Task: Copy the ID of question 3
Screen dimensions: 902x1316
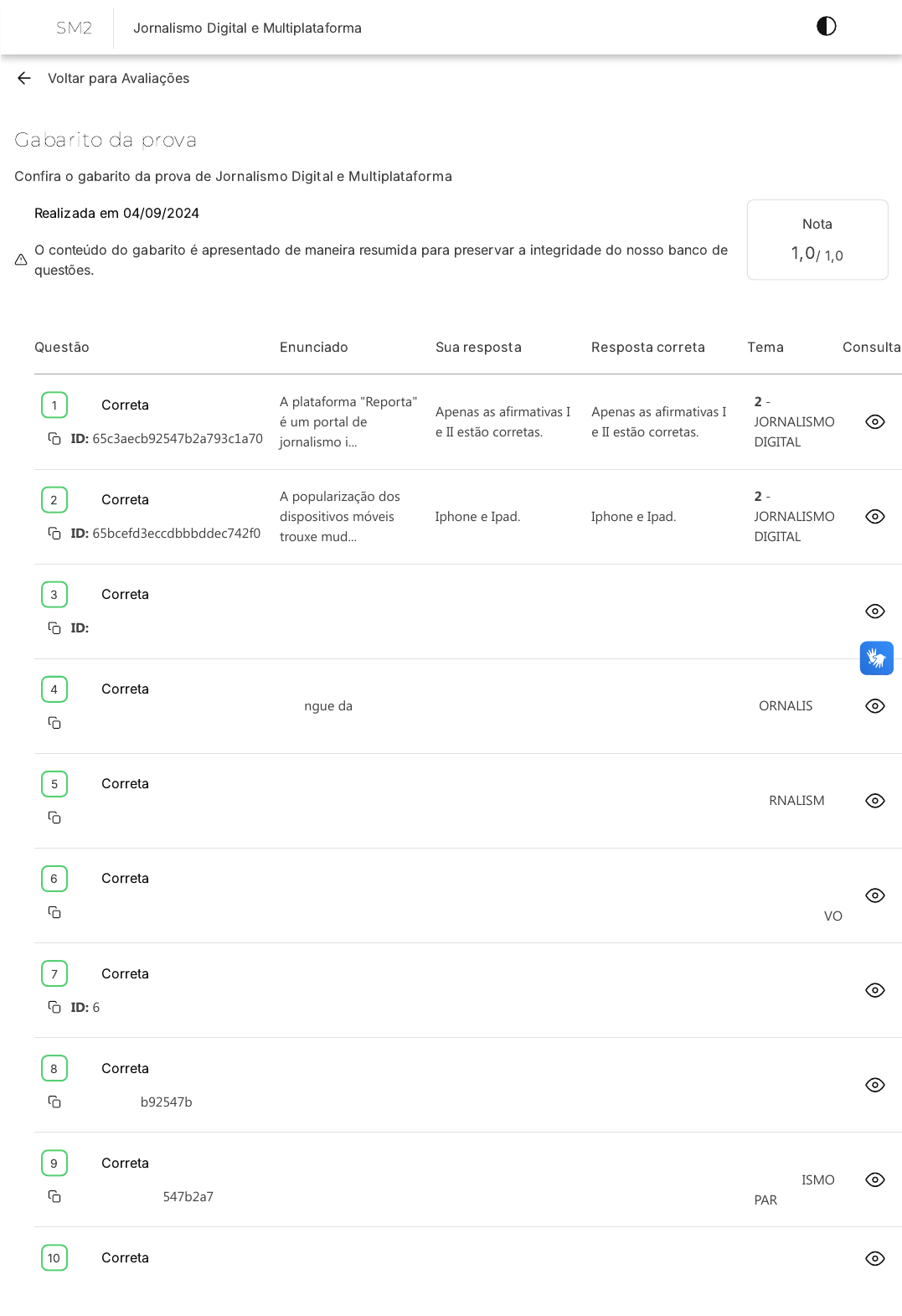Action: (54, 628)
